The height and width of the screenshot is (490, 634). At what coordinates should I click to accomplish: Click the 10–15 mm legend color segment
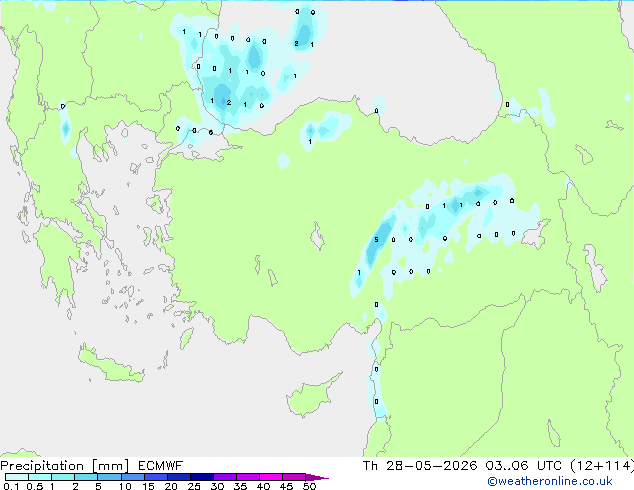pyautogui.click(x=132, y=477)
